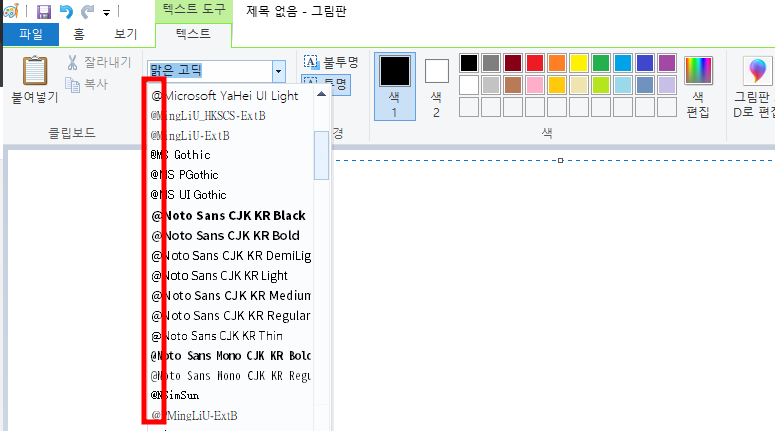Pick the lime color swatch

coord(601,85)
